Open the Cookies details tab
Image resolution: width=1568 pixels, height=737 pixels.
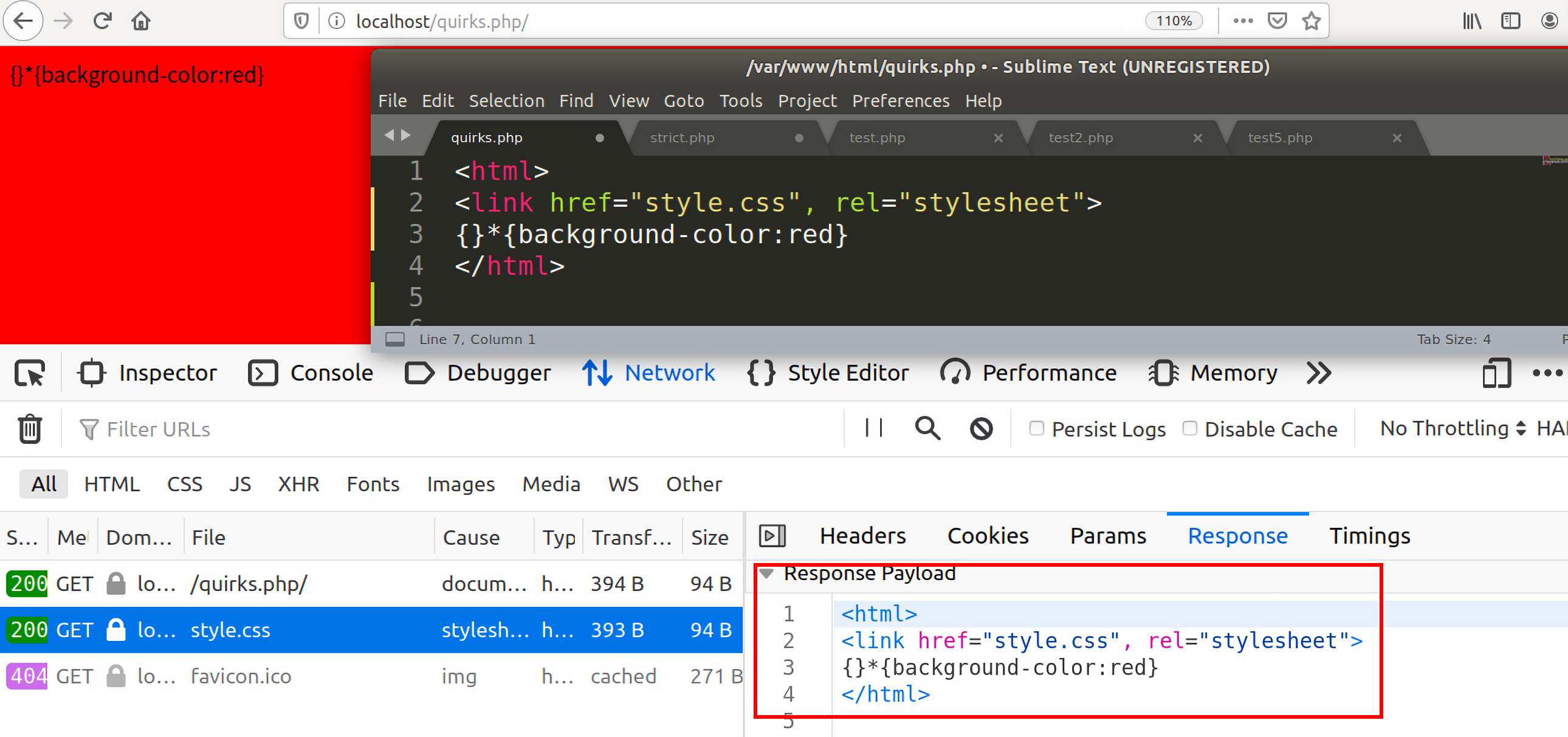pos(988,536)
